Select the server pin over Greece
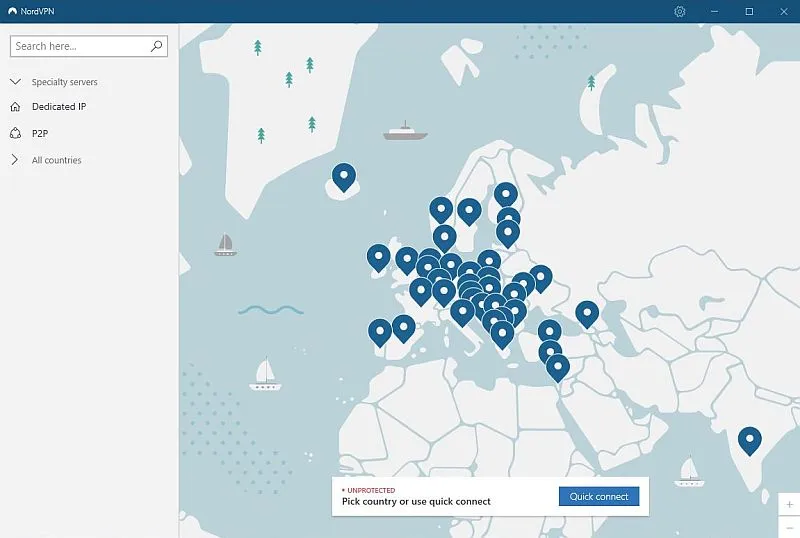 pyautogui.click(x=502, y=335)
